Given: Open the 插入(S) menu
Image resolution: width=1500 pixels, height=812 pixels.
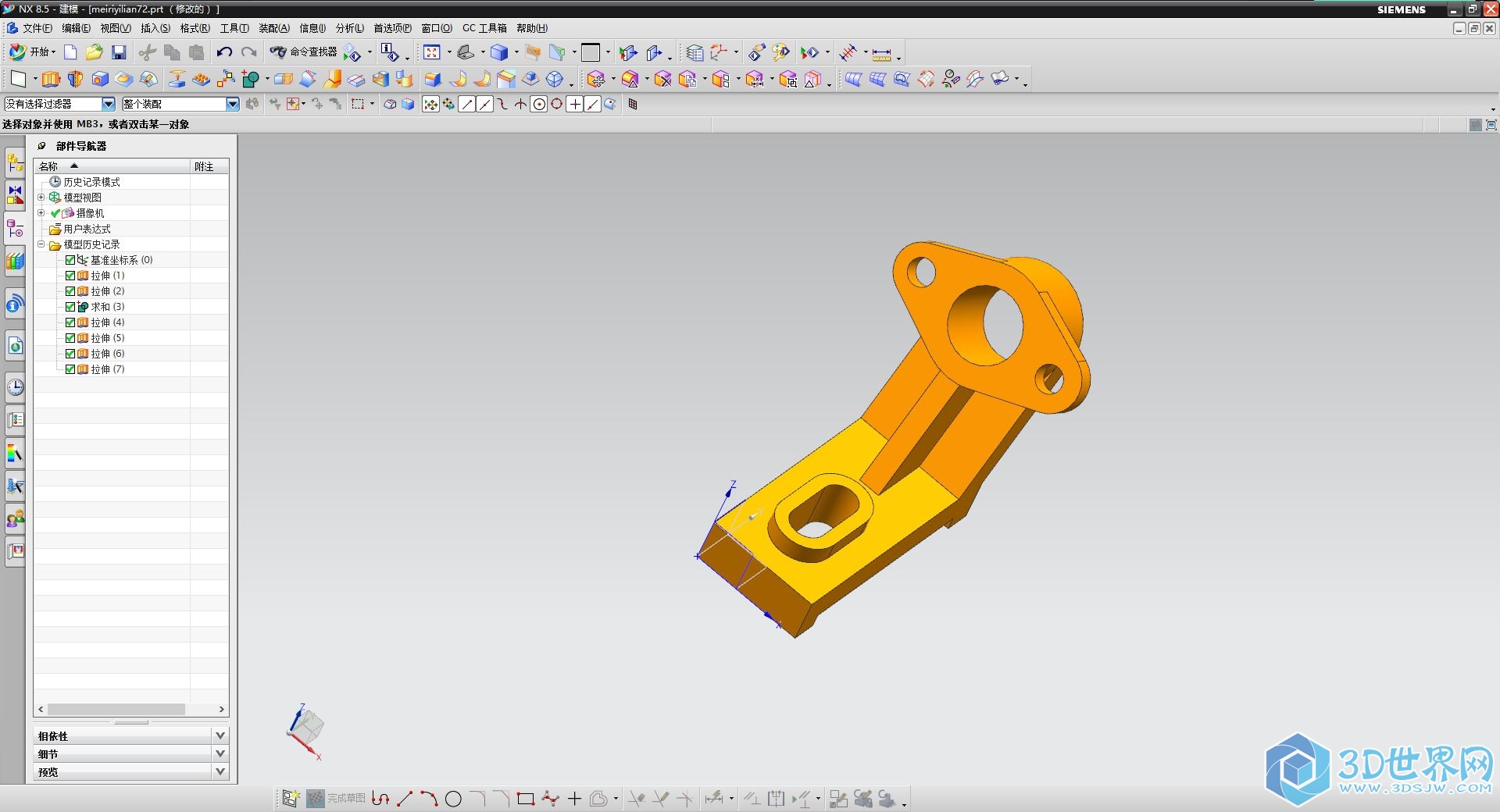Looking at the screenshot, I should point(155,28).
